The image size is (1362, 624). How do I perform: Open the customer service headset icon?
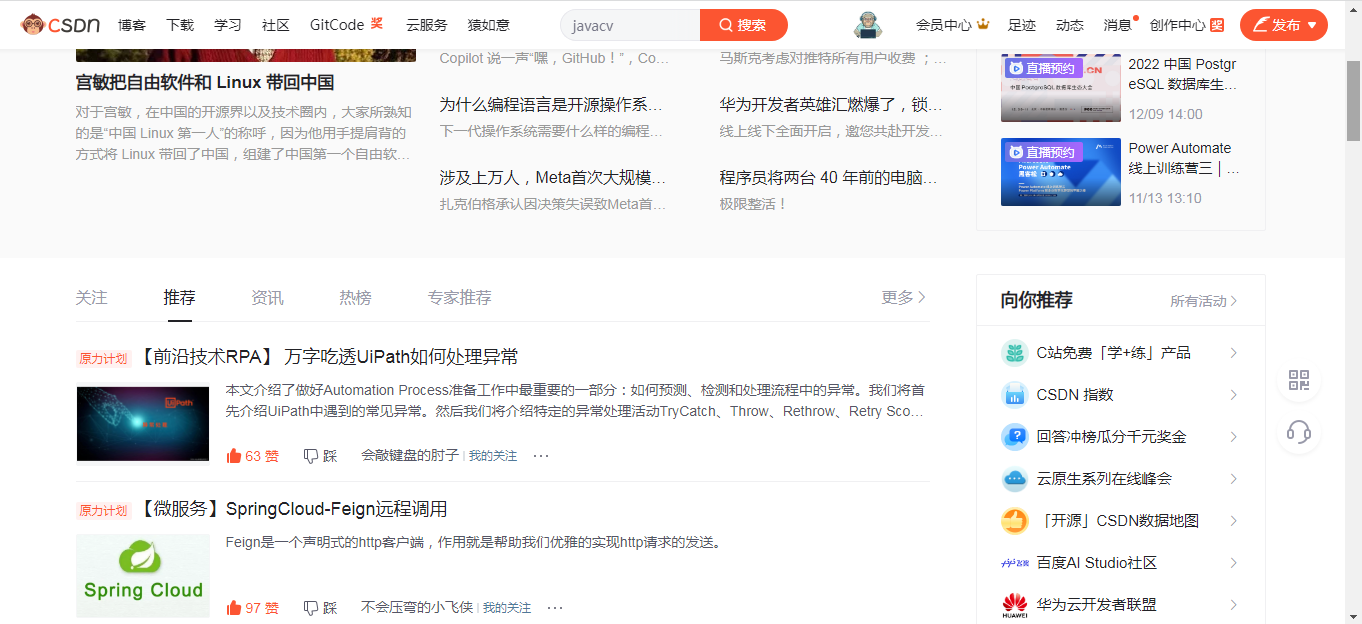[x=1299, y=432]
